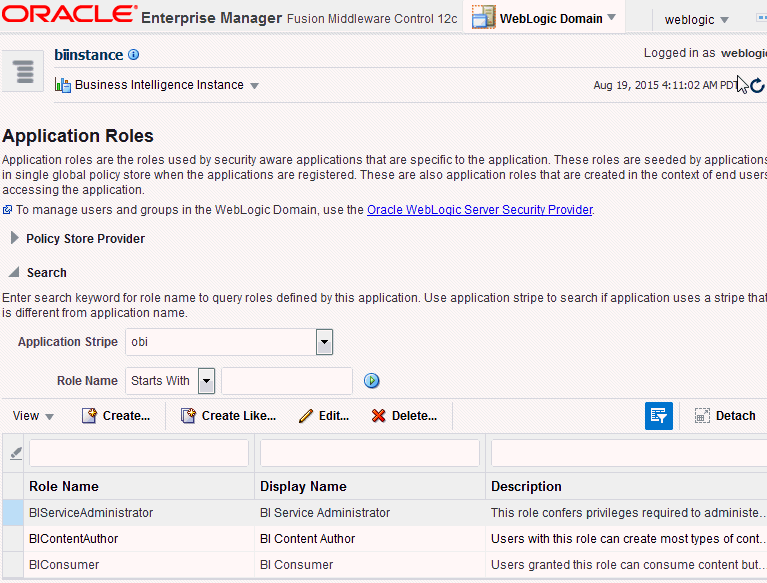
Task: Click the Oracle logo
Action: coord(69,15)
